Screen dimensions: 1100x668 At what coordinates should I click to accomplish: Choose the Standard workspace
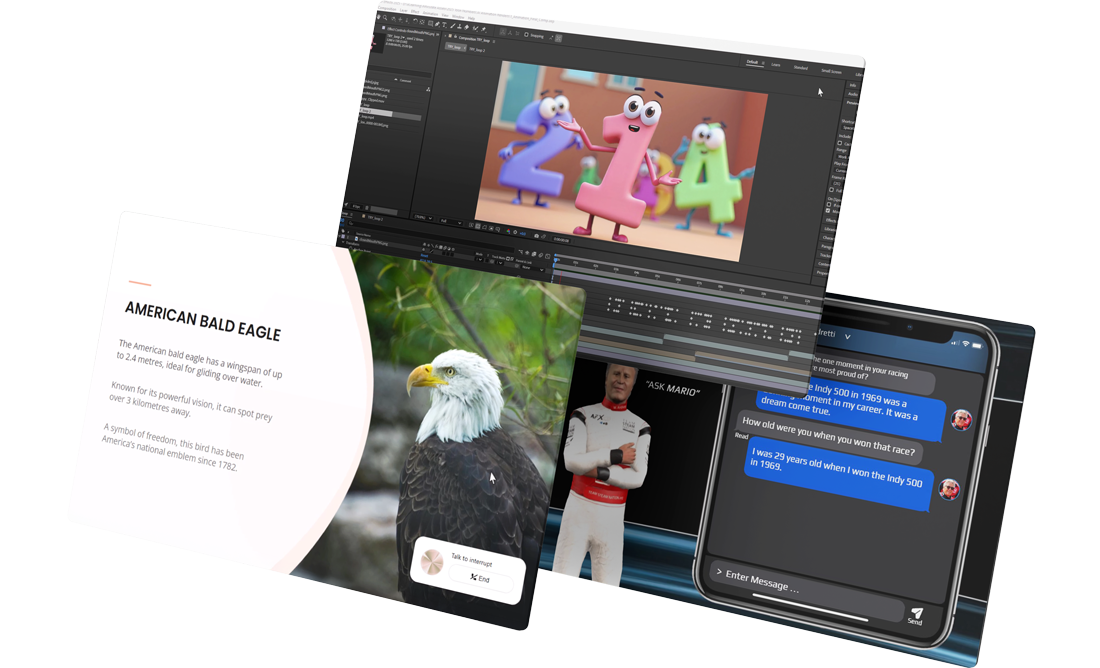point(801,68)
